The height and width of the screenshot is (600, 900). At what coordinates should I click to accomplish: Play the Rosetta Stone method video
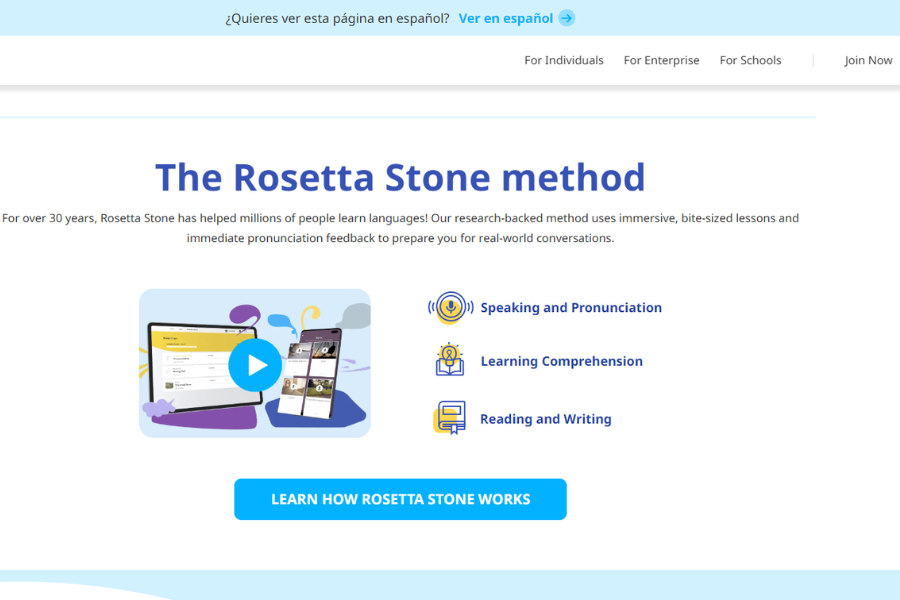255,365
